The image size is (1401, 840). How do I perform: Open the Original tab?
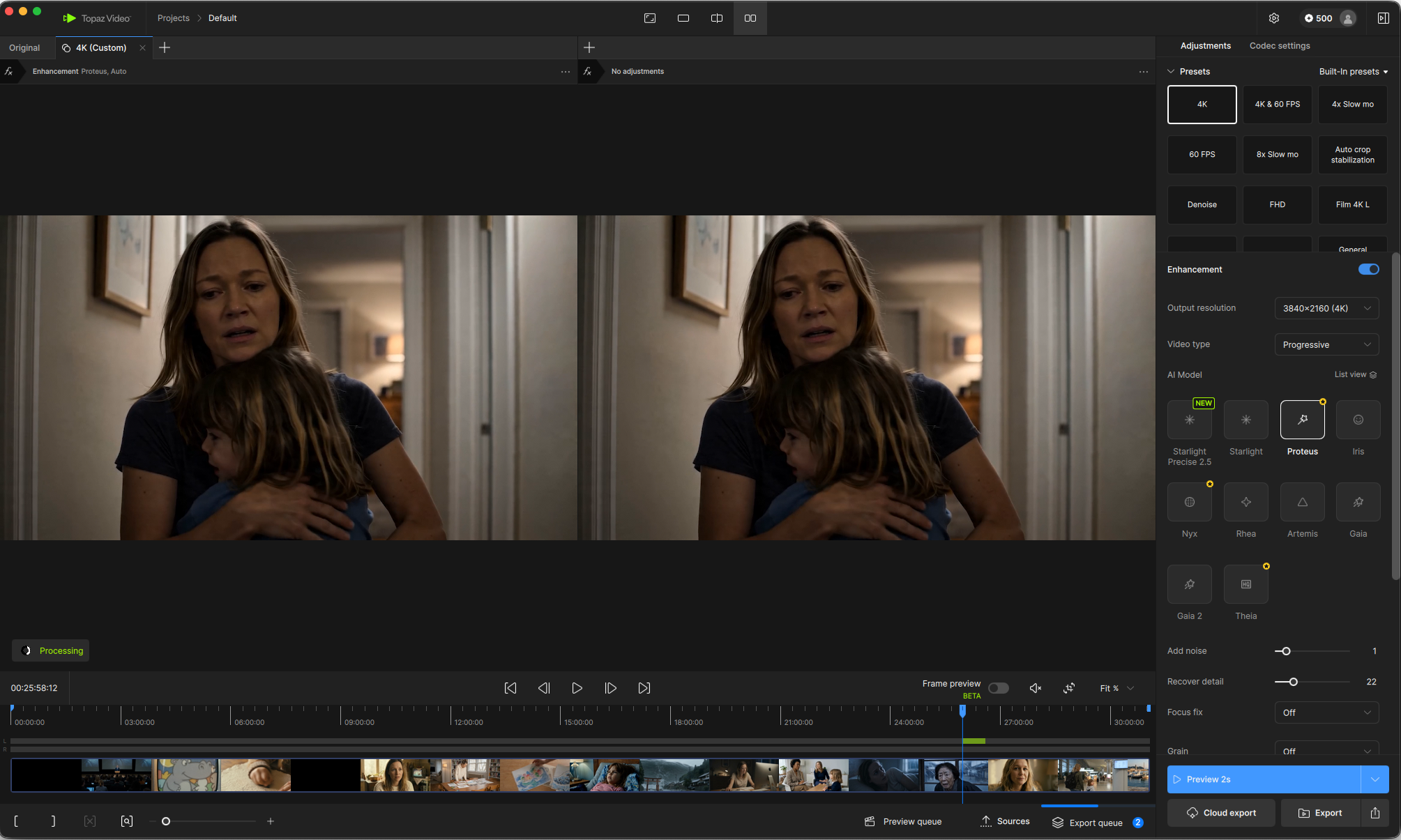click(24, 47)
